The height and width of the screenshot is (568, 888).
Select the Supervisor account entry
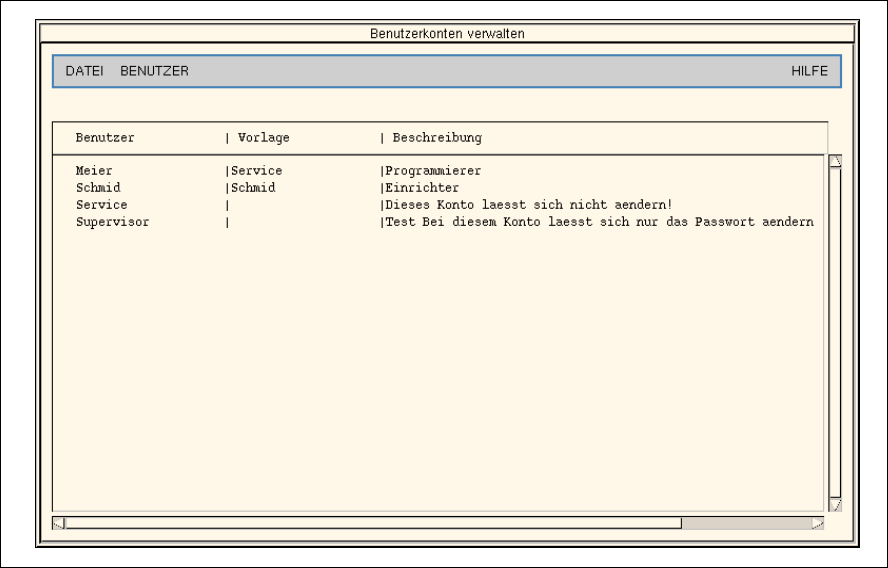pos(112,222)
